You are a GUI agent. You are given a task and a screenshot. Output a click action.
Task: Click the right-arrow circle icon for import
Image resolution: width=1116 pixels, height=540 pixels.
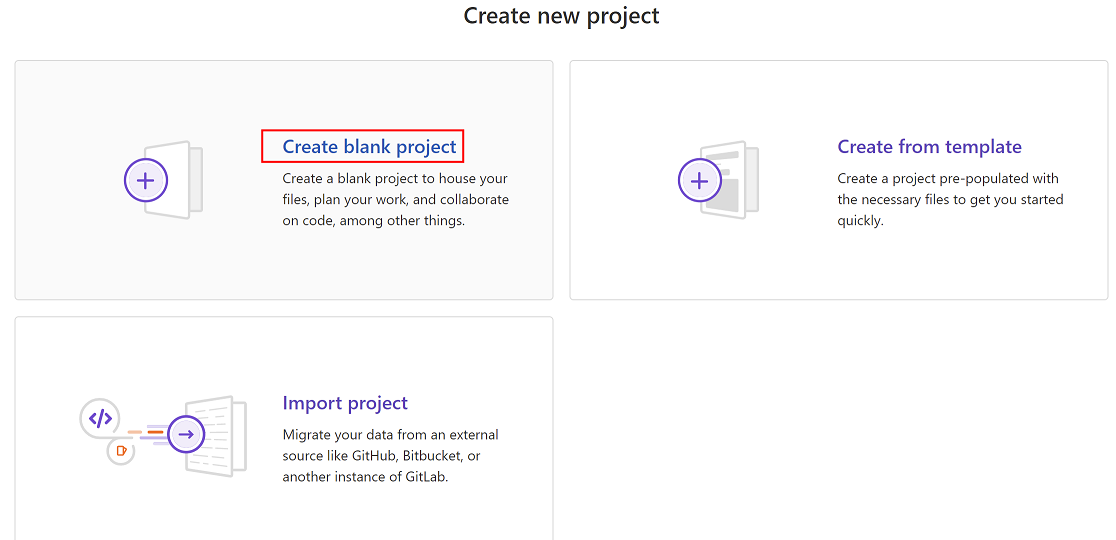[186, 434]
